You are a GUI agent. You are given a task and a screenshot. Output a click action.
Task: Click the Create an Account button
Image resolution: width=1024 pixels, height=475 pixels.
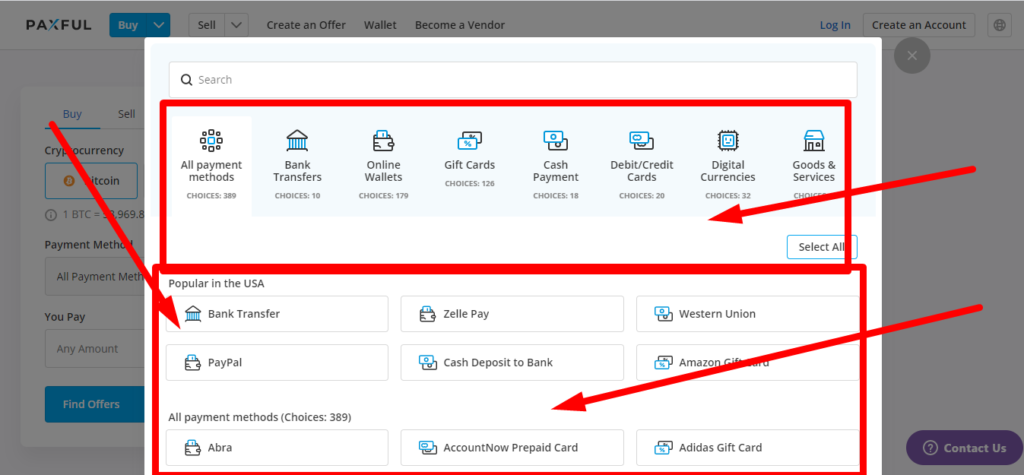tap(919, 25)
